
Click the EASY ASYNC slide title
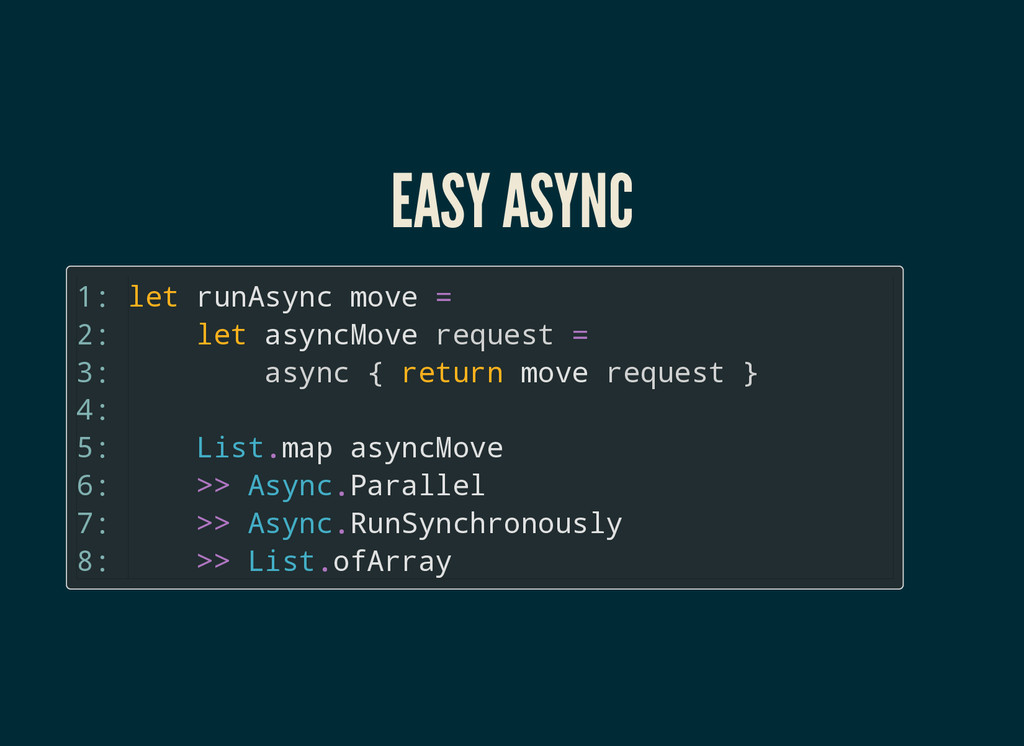pos(512,200)
